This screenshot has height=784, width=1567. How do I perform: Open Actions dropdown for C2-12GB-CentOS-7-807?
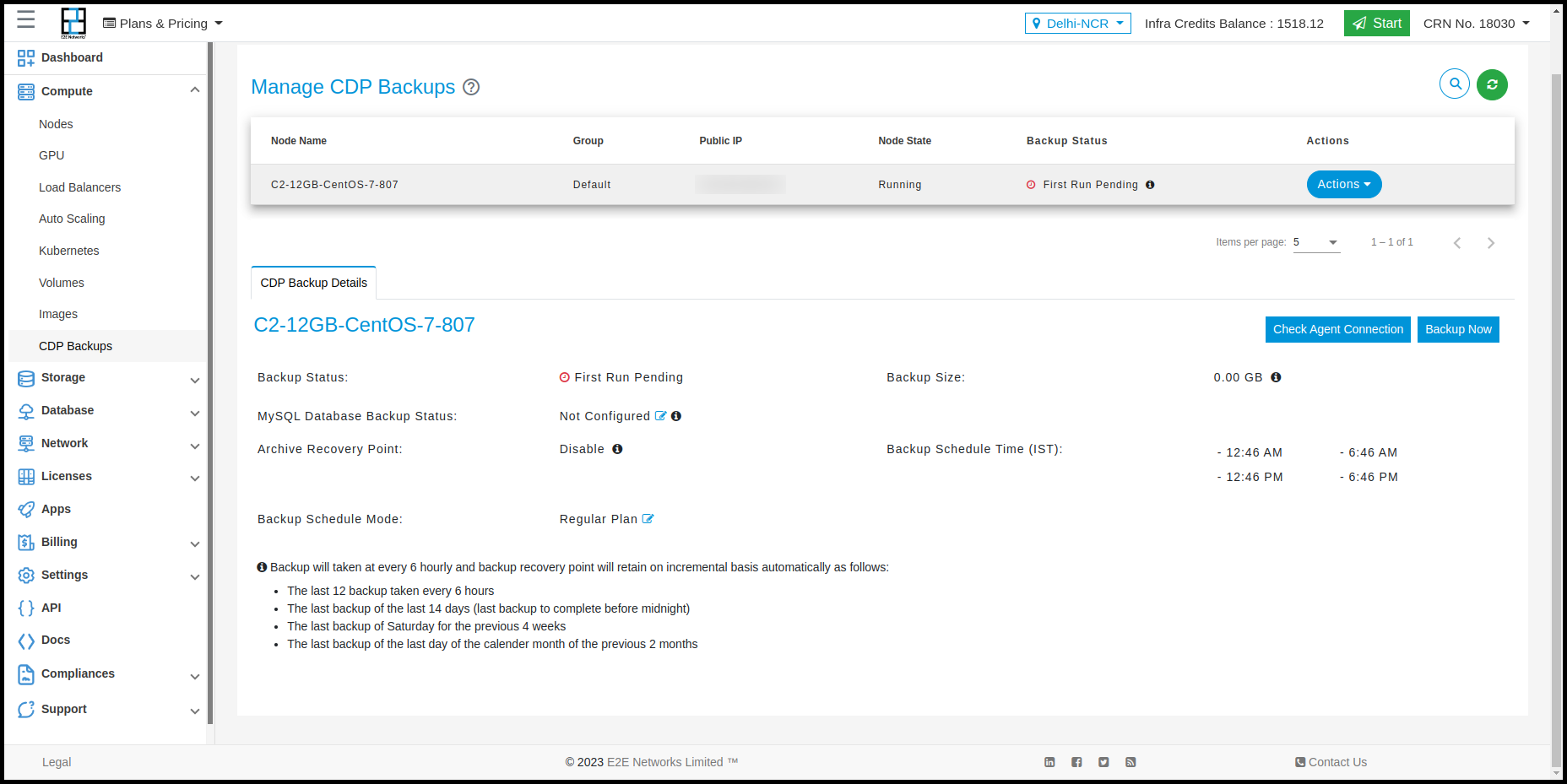[x=1344, y=184]
